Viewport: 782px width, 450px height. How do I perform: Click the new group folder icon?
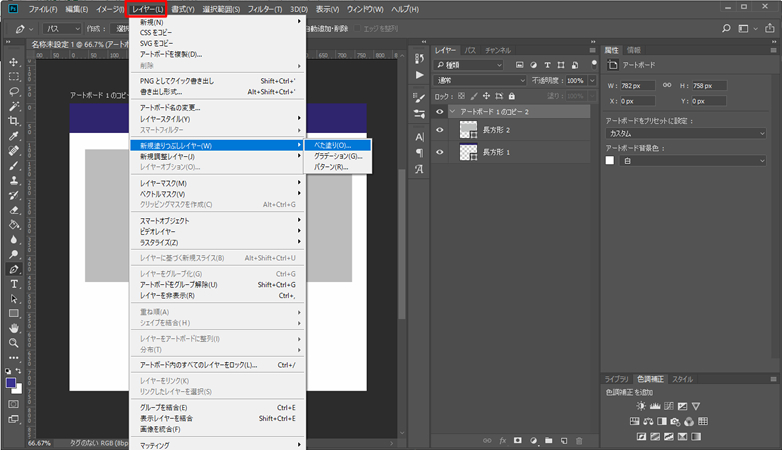549,441
